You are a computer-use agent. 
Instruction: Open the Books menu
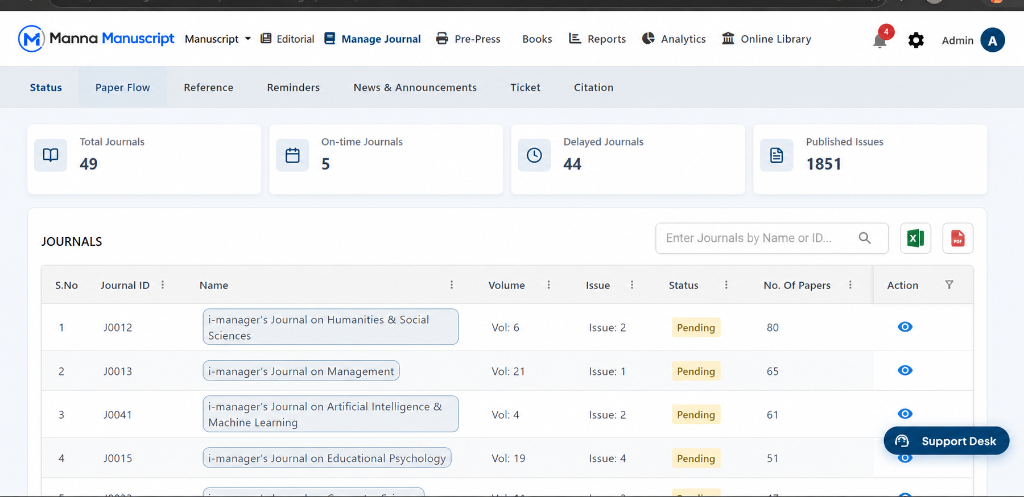click(x=537, y=39)
